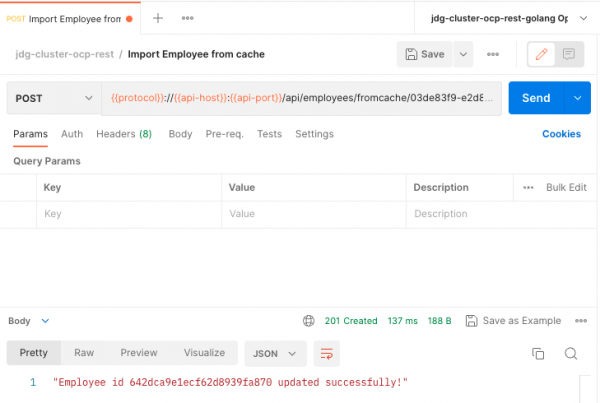Search within the response body
This screenshot has height=403, width=600.
tap(571, 353)
